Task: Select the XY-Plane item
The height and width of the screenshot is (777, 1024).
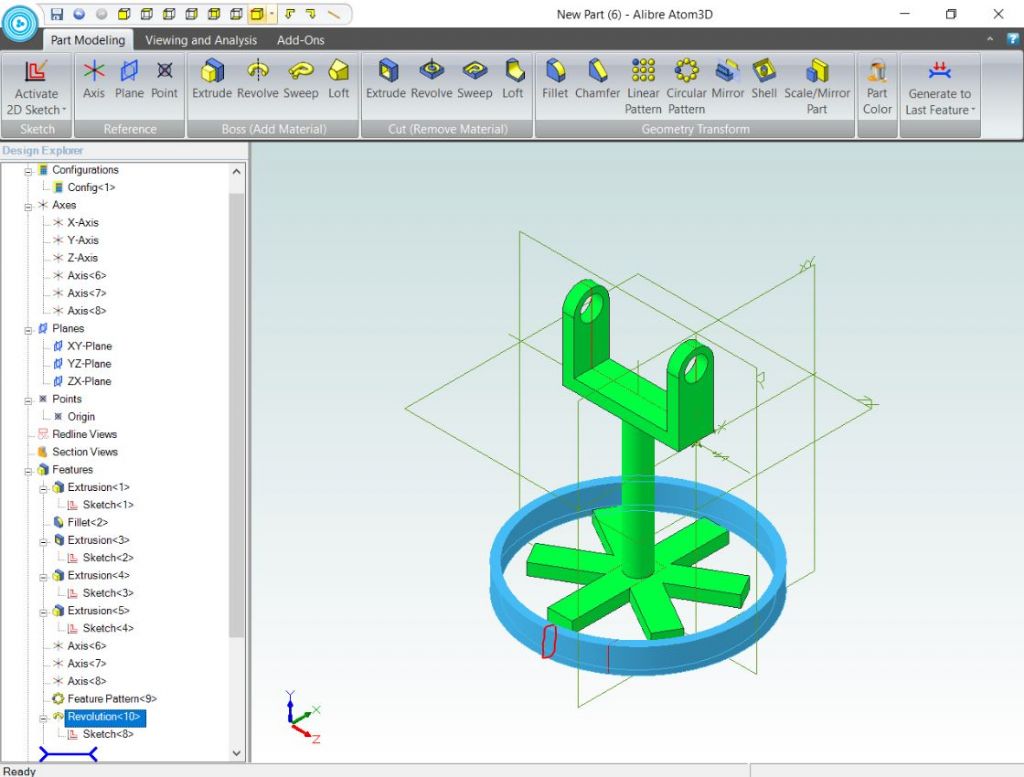Action: pyautogui.click(x=89, y=346)
